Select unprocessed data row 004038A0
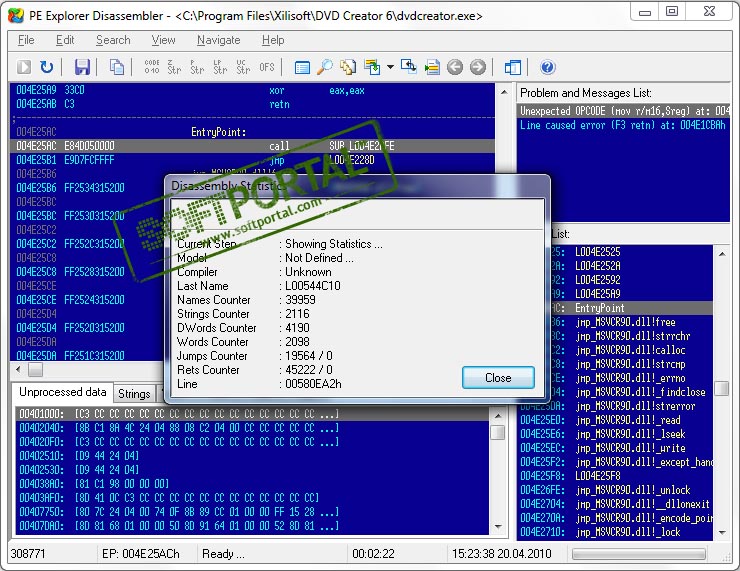 252,484
